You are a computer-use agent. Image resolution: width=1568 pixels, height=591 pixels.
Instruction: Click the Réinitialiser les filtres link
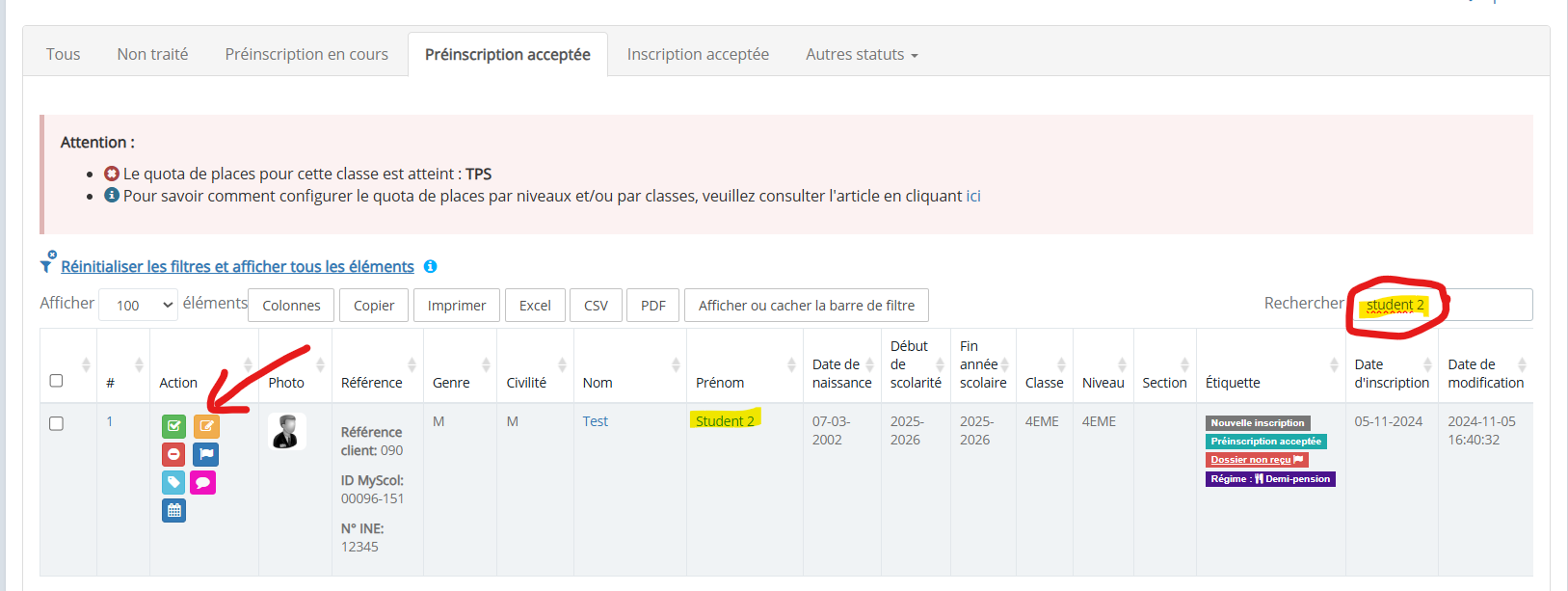tap(237, 266)
